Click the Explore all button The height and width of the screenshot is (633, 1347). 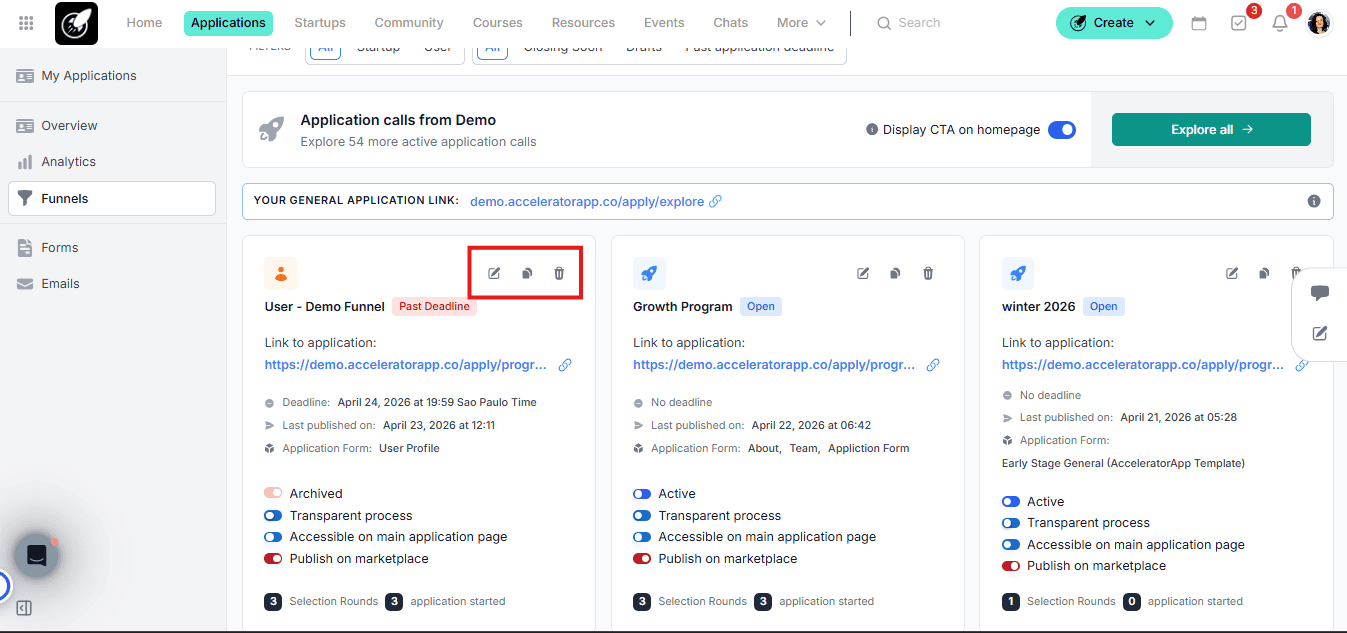coord(1211,130)
